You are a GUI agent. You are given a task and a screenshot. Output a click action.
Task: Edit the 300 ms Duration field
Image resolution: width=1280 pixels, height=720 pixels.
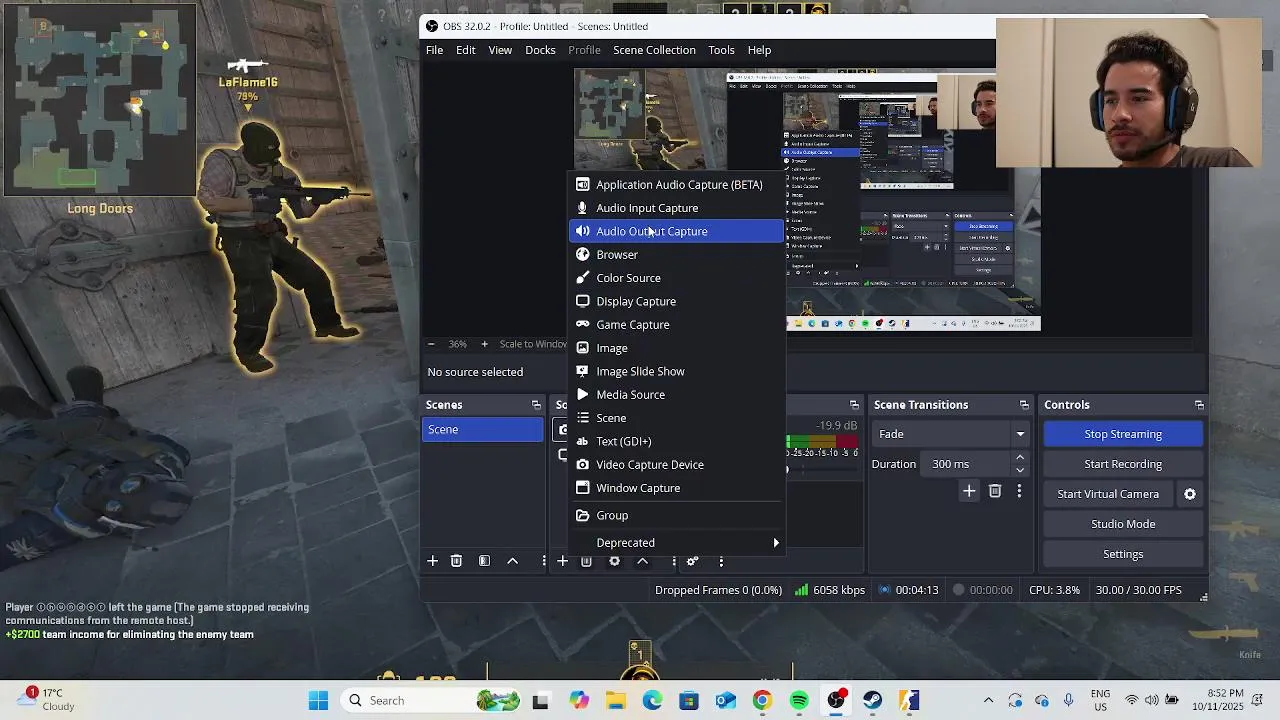[x=967, y=464]
